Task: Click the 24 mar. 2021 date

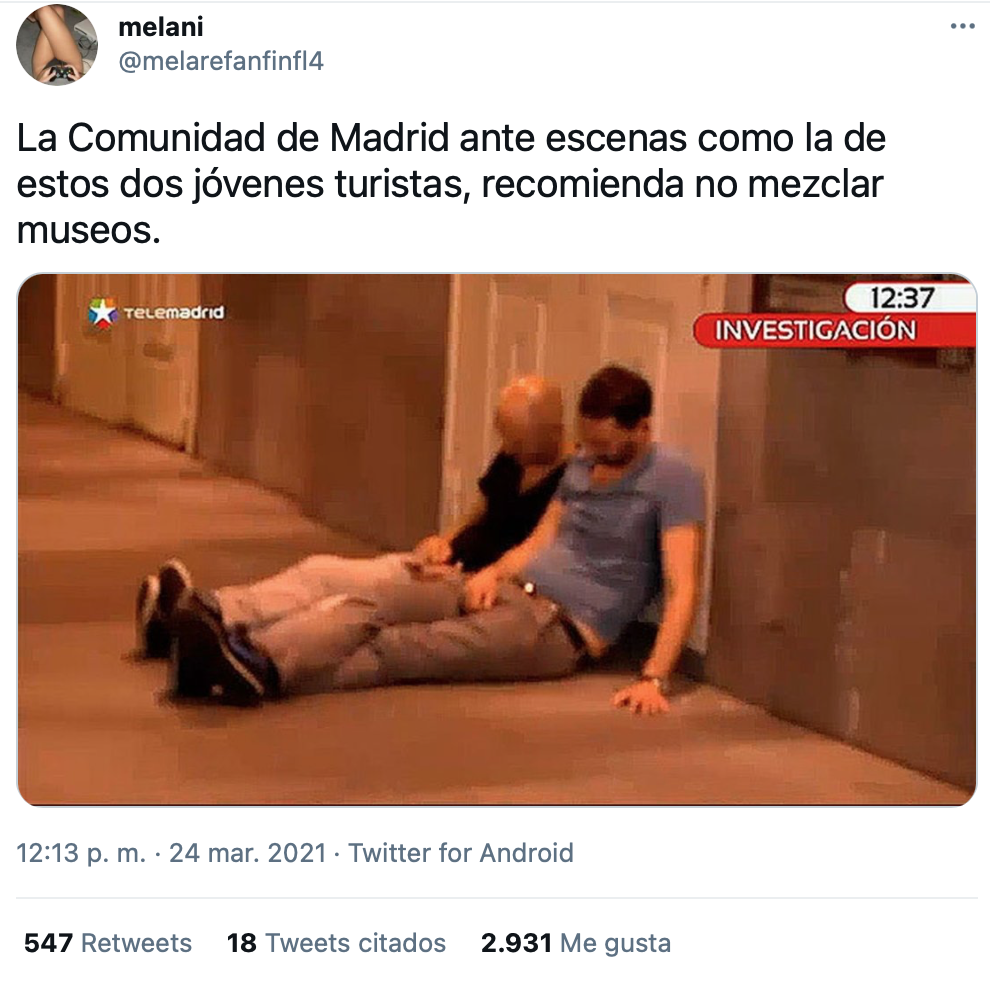Action: pyautogui.click(x=248, y=853)
